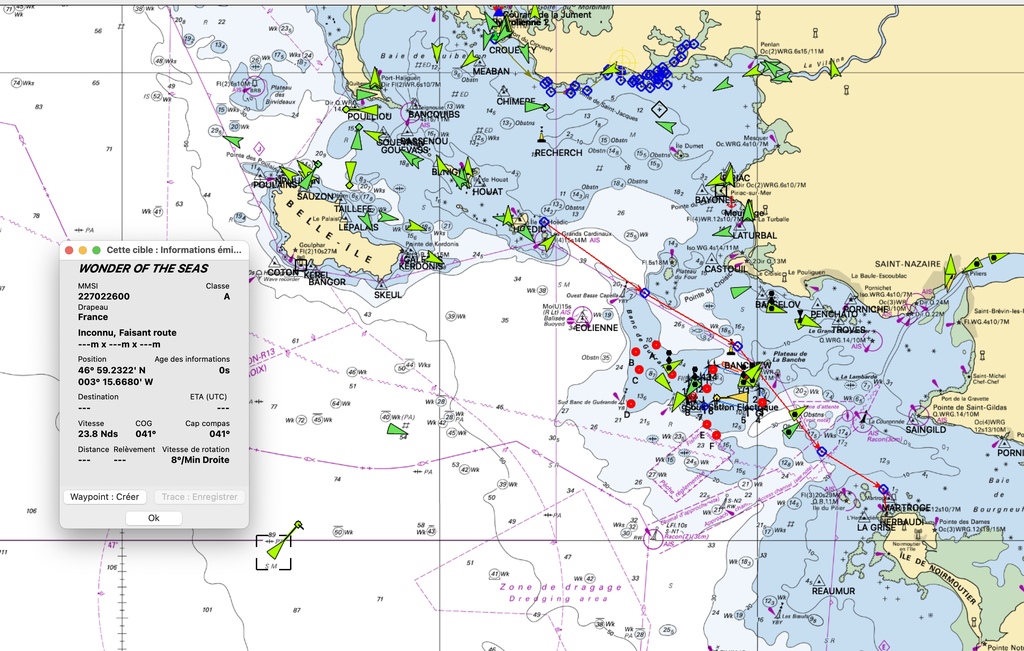Click the LA GRISE waypoint label
The image size is (1024, 651).
876,528
